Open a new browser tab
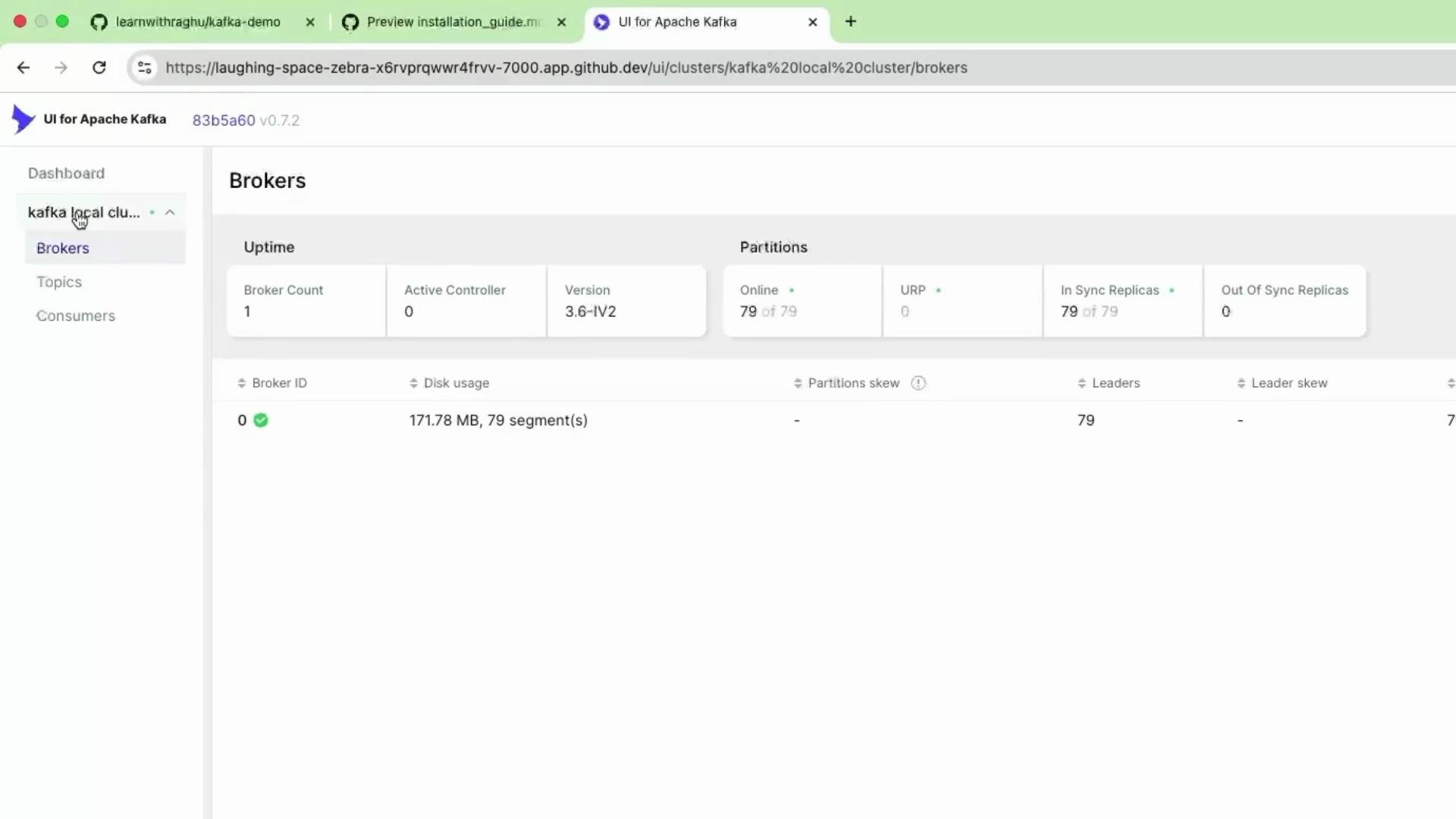 pyautogui.click(x=851, y=22)
